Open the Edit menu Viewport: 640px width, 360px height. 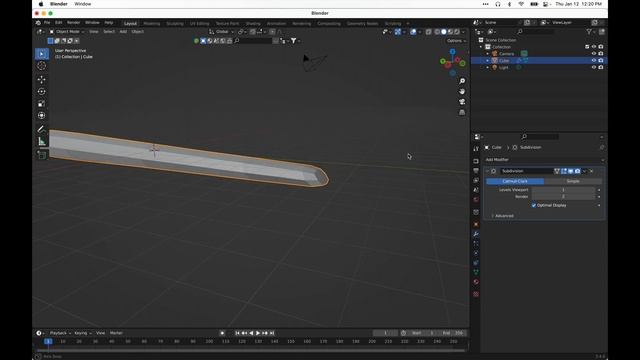59,23
